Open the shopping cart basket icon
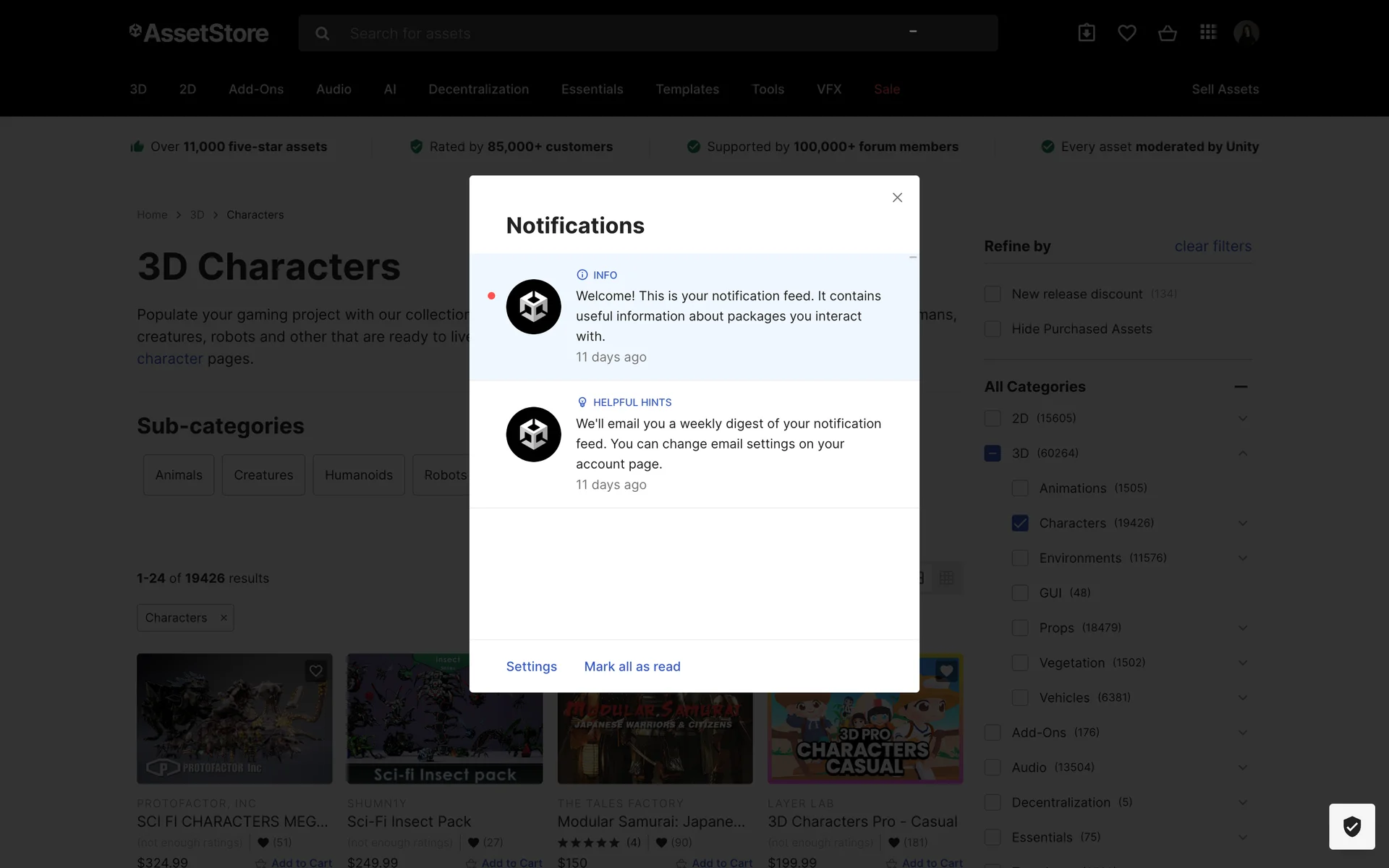This screenshot has width=1389, height=868. click(1167, 33)
